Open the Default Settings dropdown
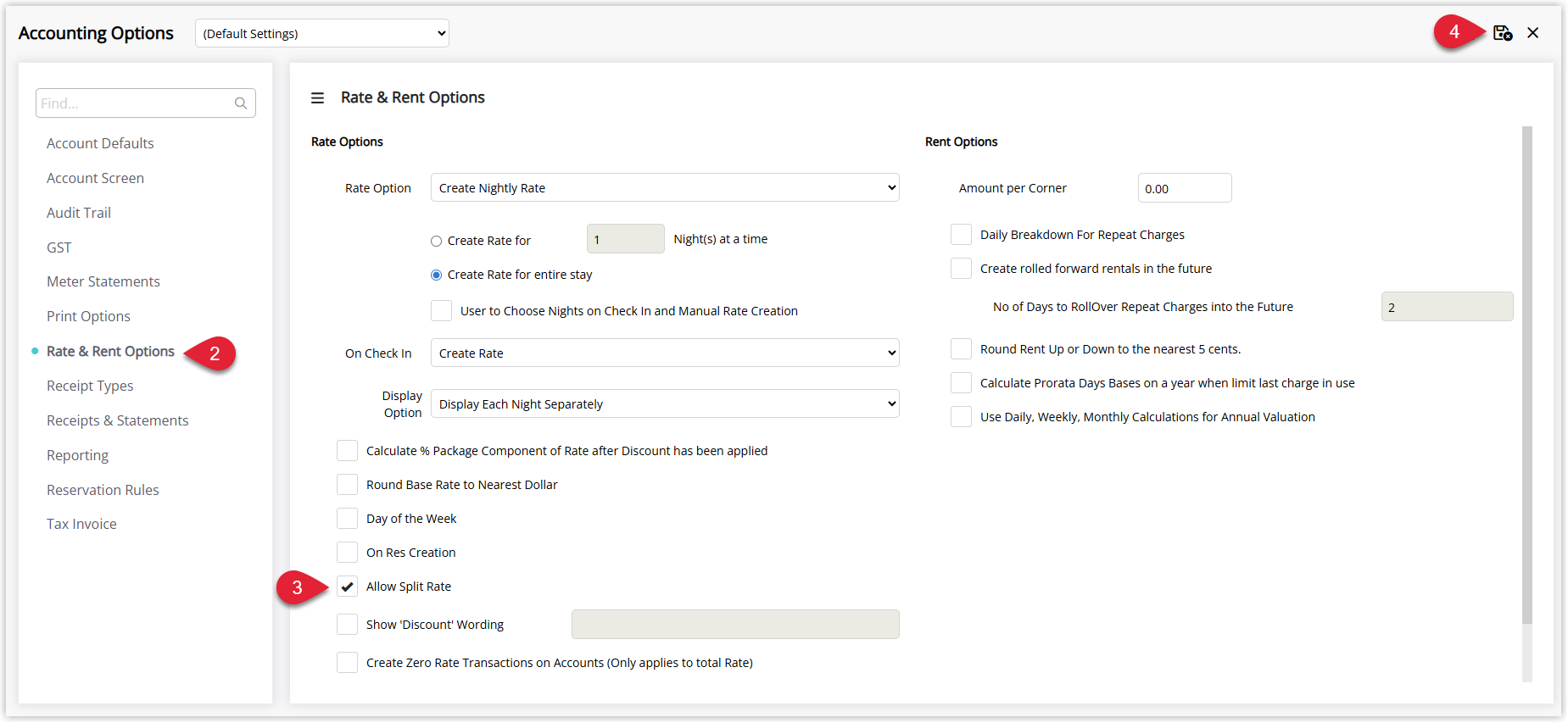1568x723 pixels. 322,34
